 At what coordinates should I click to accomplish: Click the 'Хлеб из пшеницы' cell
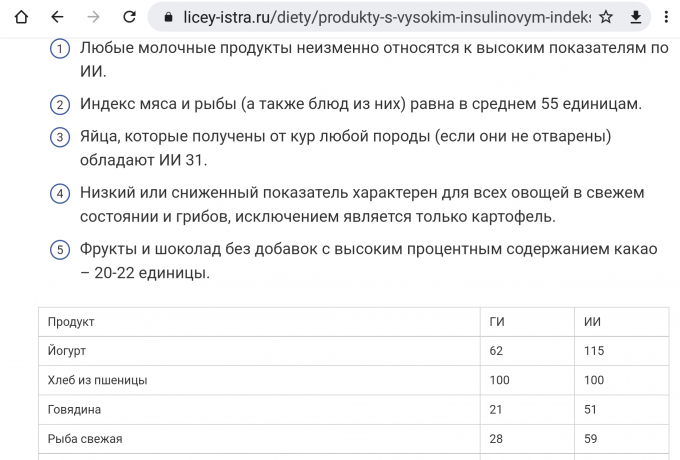(97, 380)
